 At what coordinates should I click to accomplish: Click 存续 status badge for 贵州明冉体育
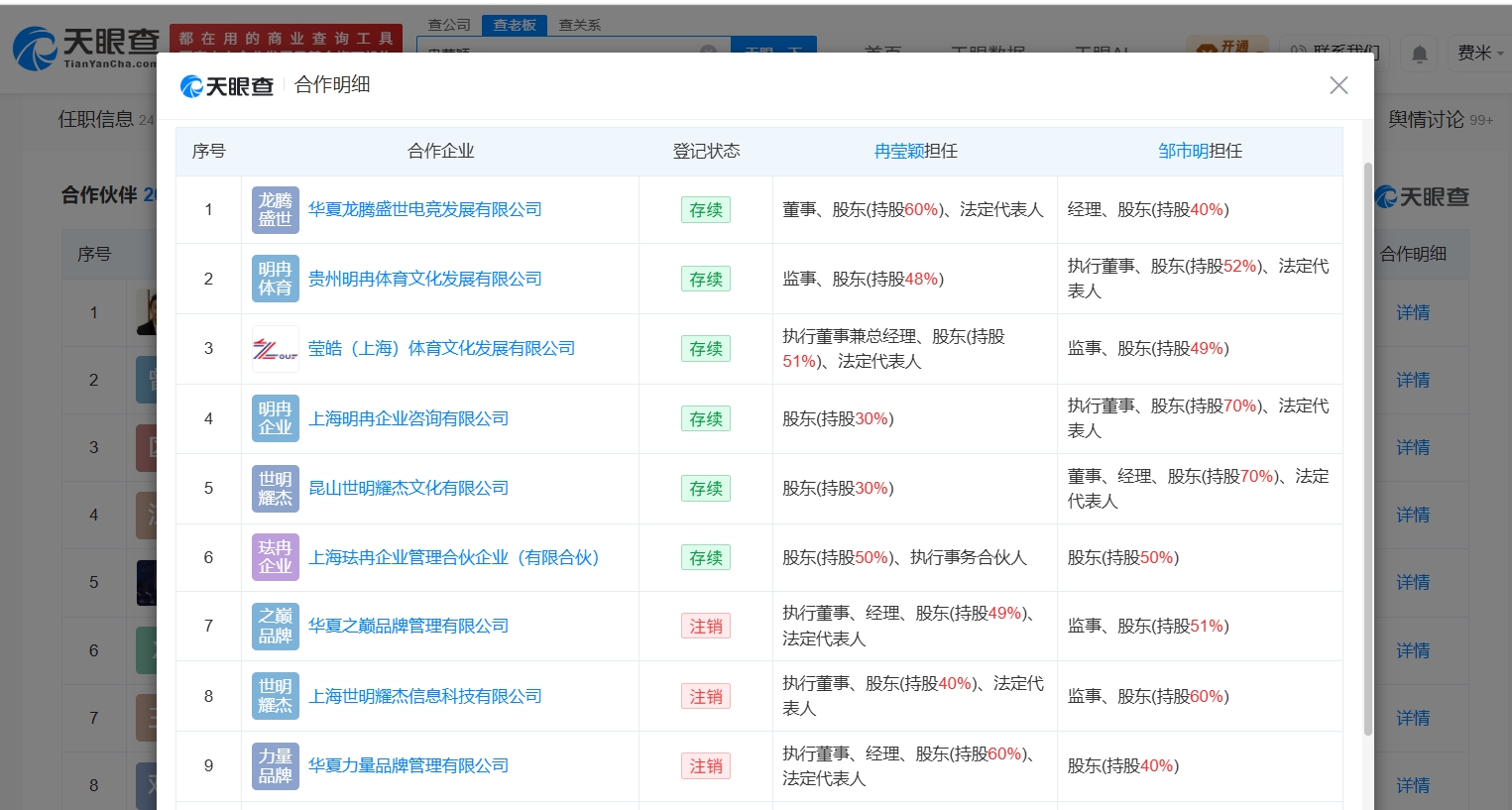[x=706, y=280]
